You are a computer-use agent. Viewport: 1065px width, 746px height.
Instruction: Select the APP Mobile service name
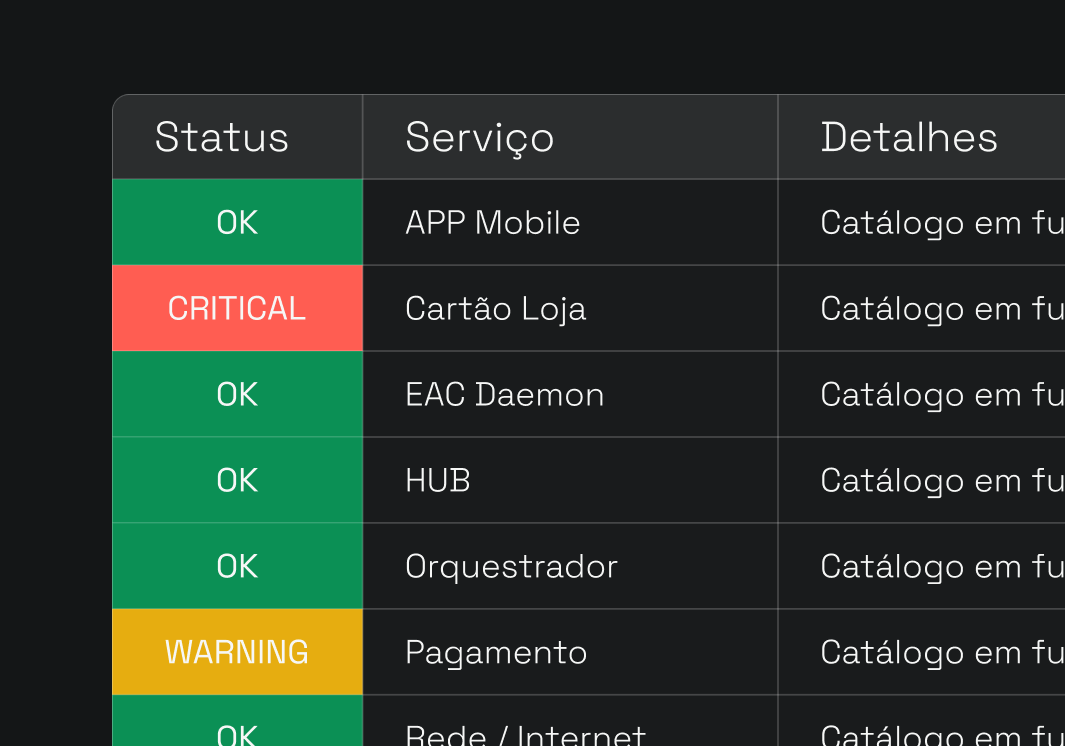(x=492, y=222)
